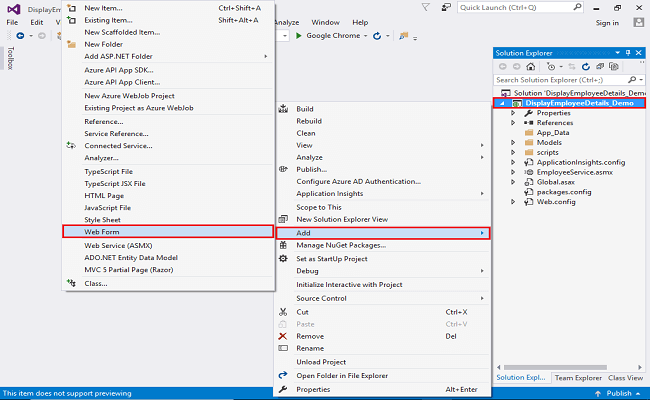650x400 pixels.
Task: Click the Home icon in Solution Explorer
Action: pos(531,66)
